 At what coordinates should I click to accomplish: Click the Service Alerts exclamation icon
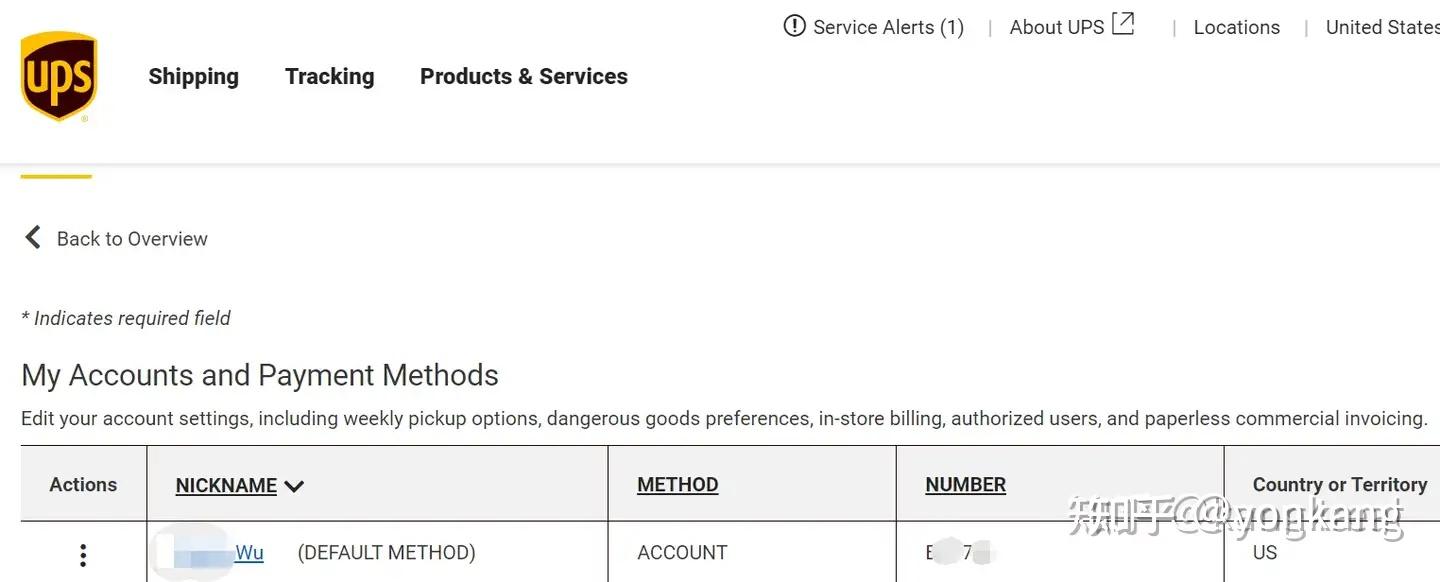pyautogui.click(x=793, y=26)
